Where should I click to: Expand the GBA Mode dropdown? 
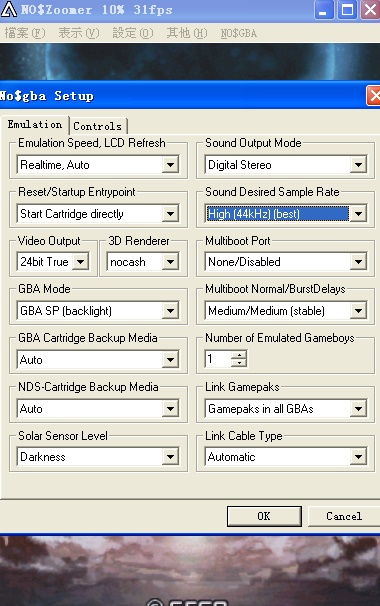(170, 311)
